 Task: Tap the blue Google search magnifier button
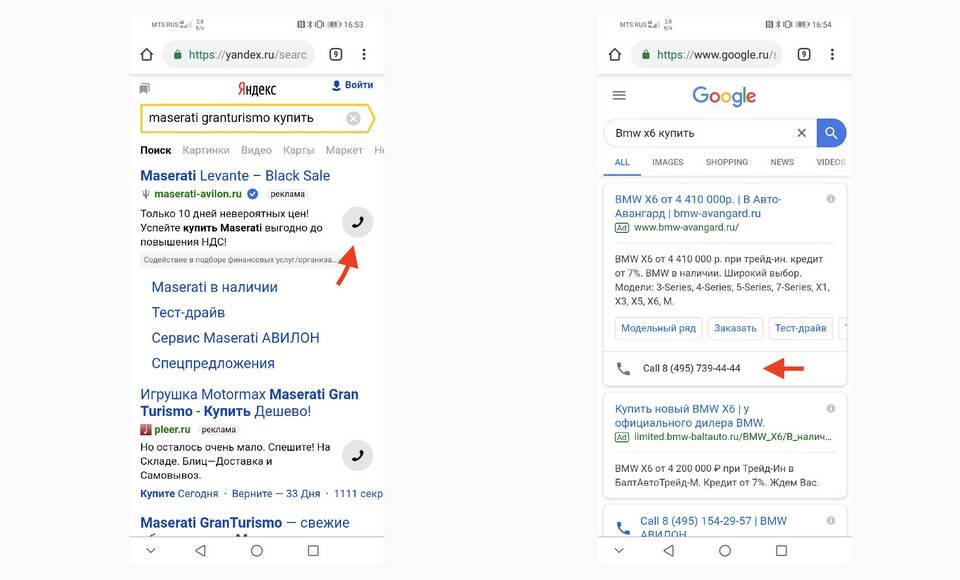(831, 133)
